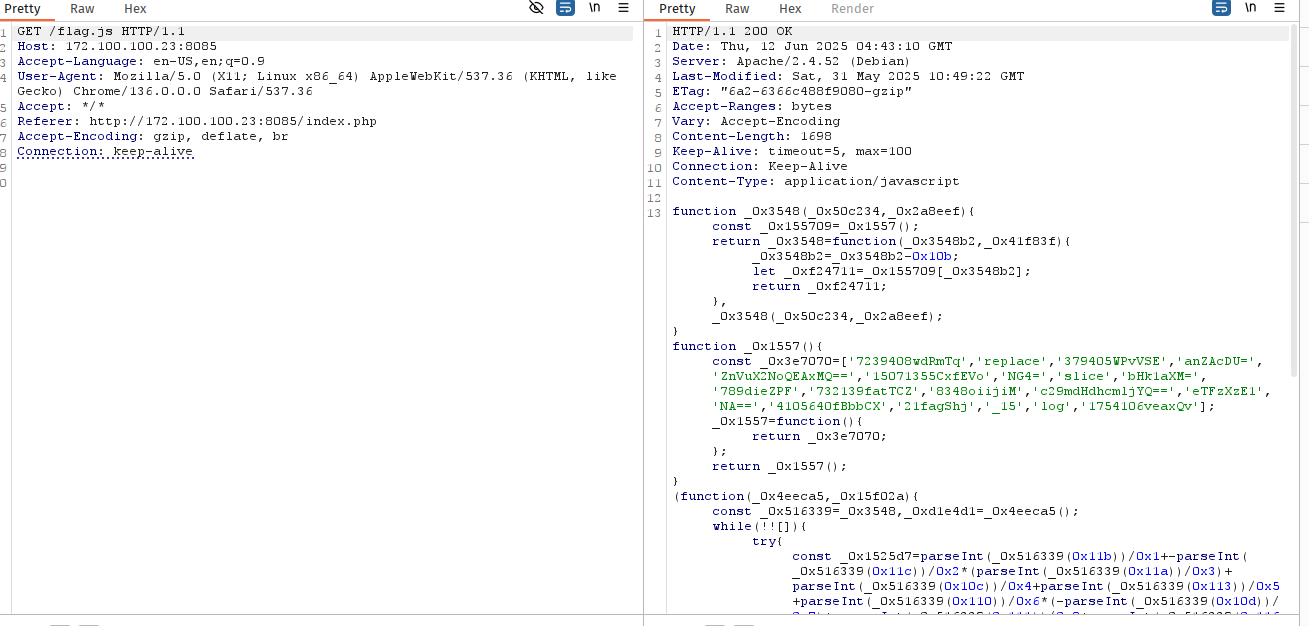Click the Host header line in request
The height and width of the screenshot is (626, 1309).
116,47
